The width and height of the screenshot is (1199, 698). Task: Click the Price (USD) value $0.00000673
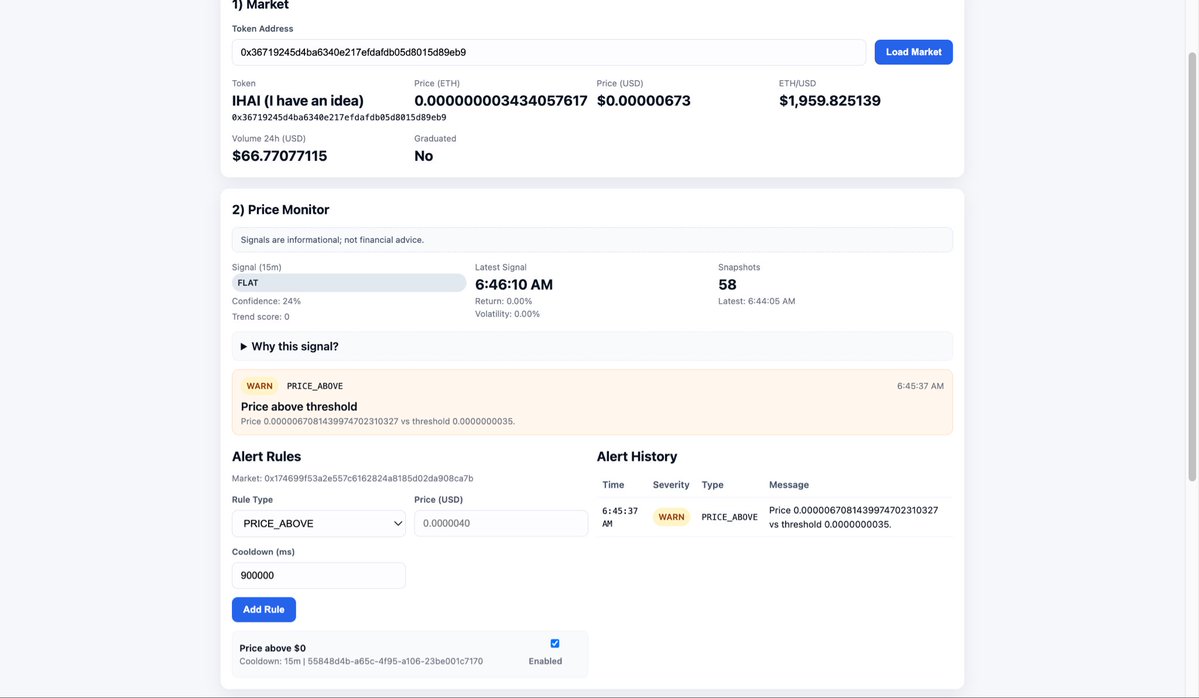[644, 101]
